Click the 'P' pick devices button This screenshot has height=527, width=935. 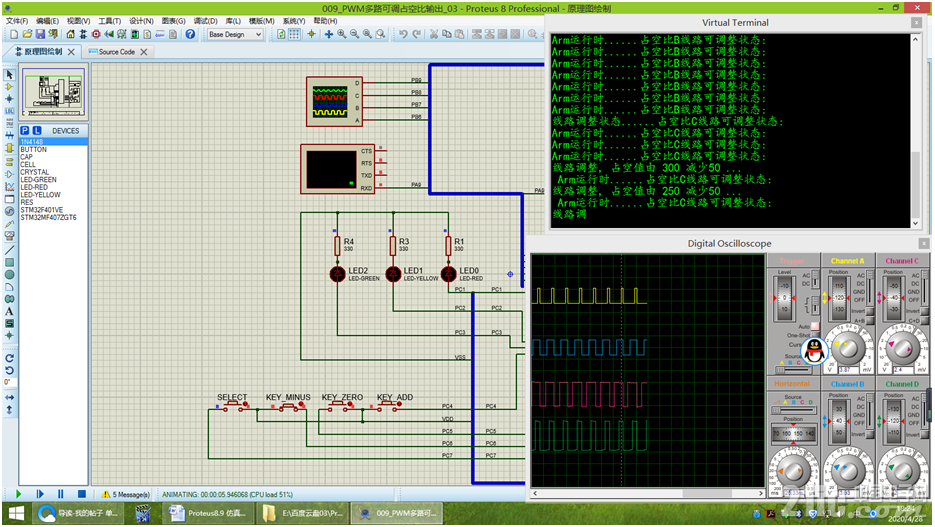[25, 131]
